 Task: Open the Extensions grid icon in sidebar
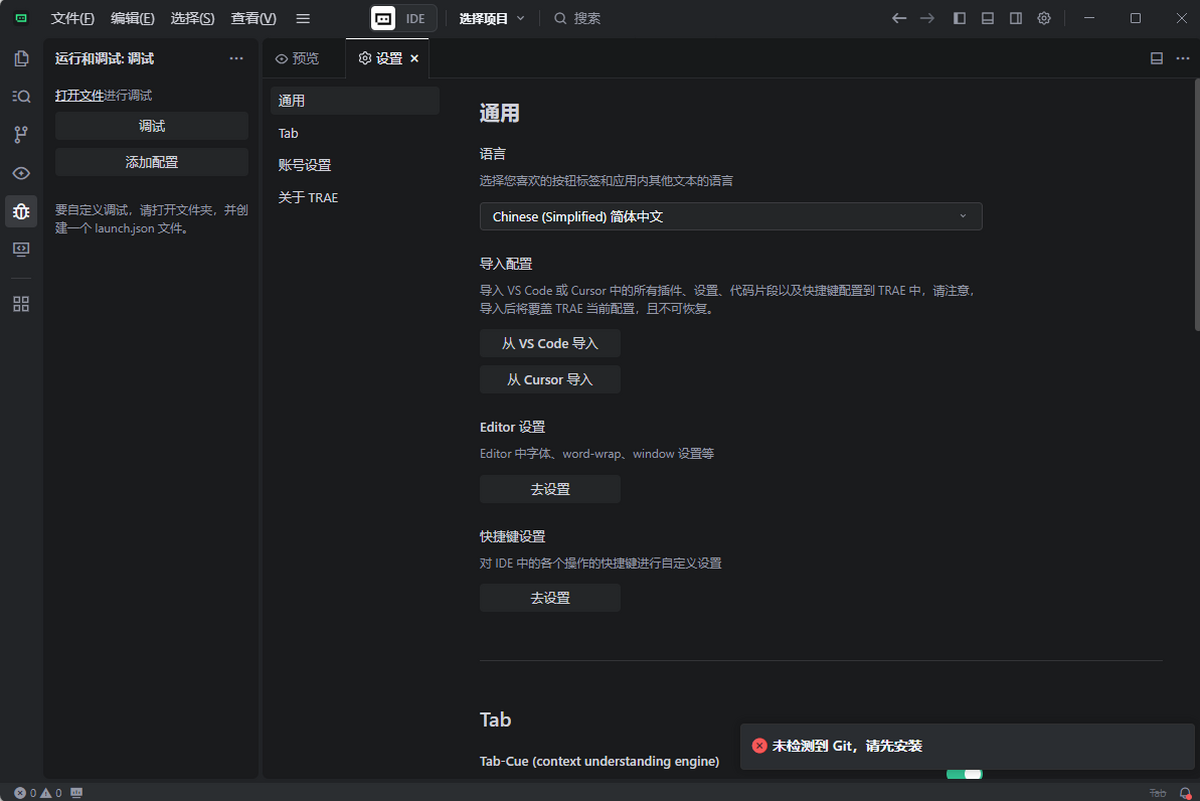[21, 305]
